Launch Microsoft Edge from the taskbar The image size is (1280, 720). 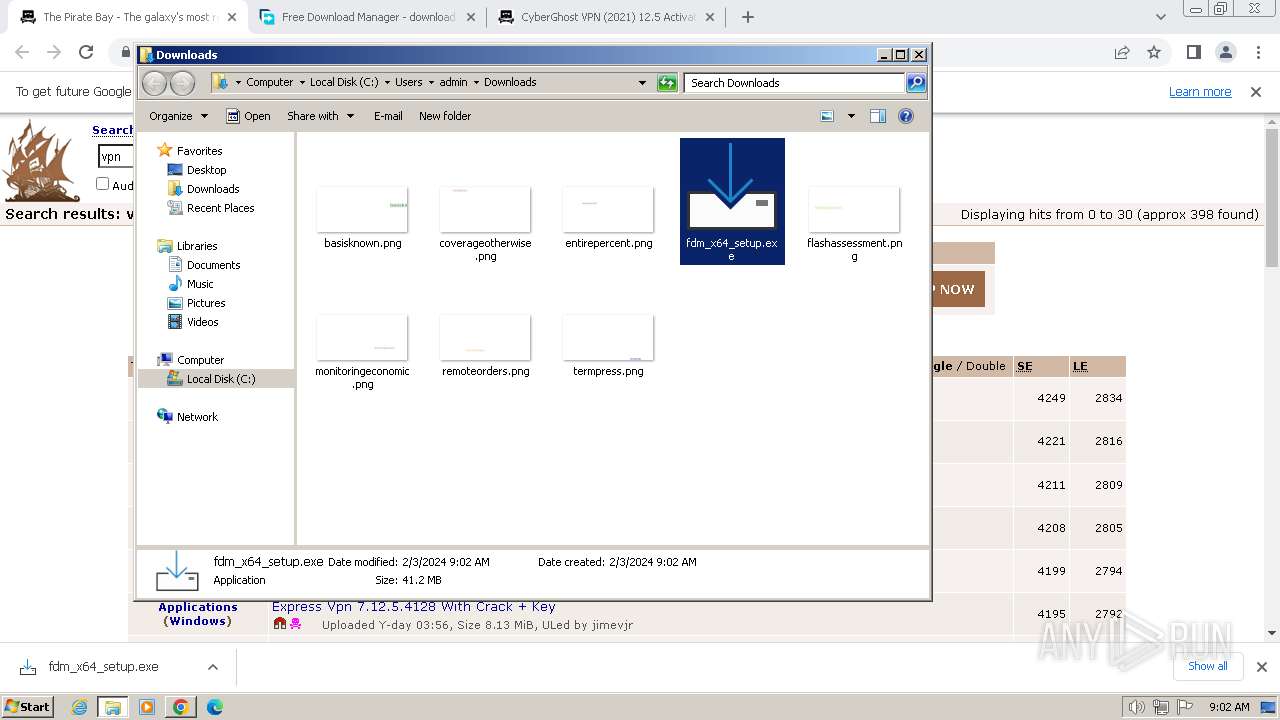(x=215, y=707)
